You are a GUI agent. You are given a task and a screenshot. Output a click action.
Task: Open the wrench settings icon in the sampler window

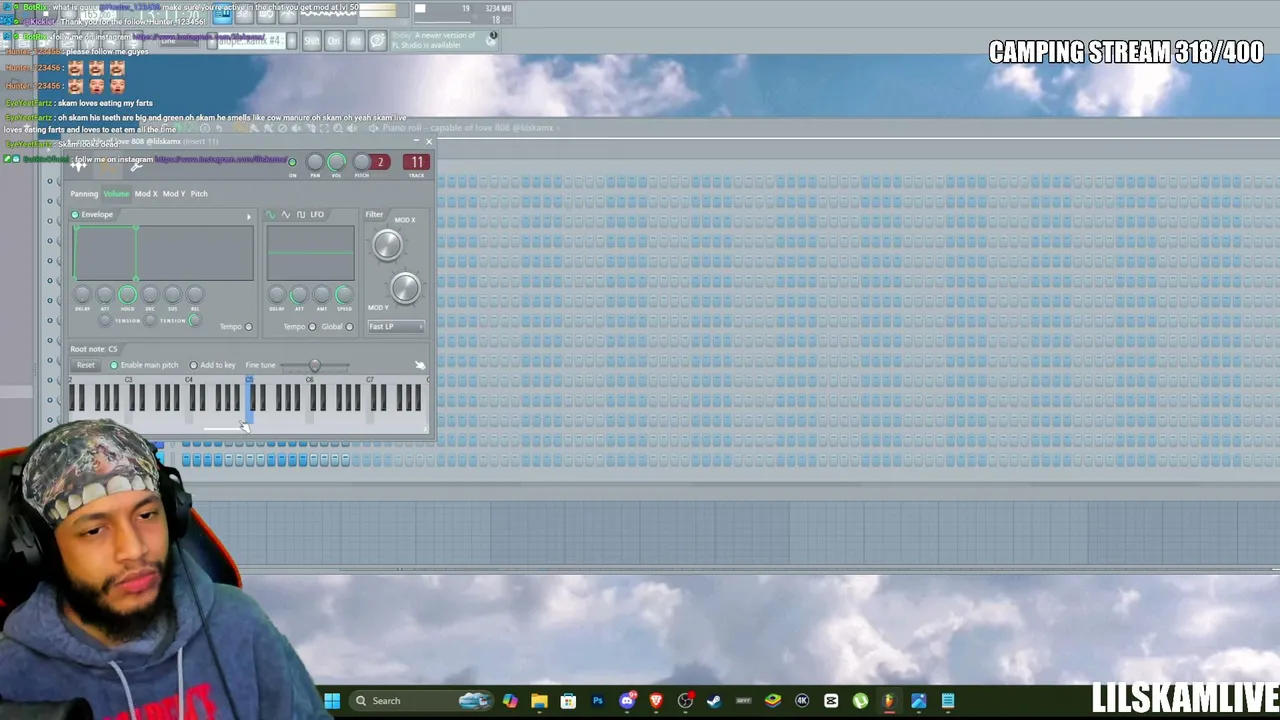tap(136, 166)
